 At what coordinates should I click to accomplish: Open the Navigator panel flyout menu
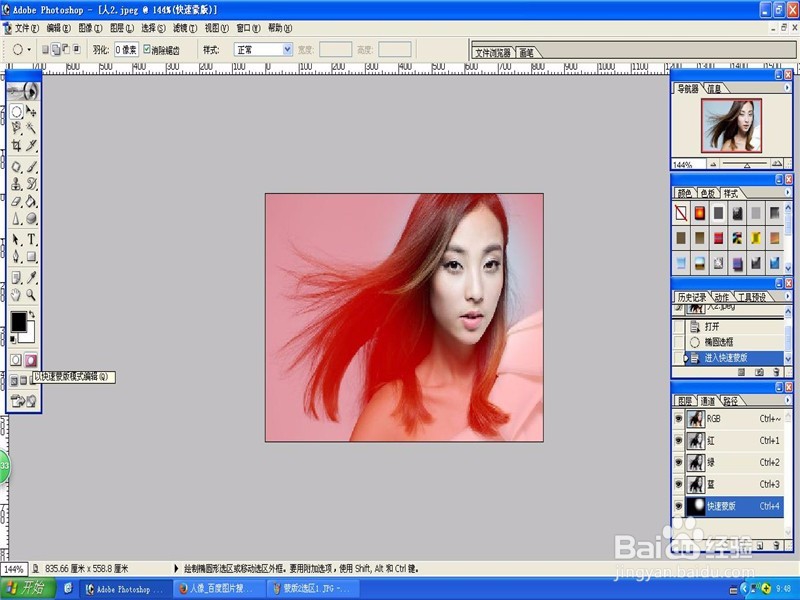coord(787,88)
